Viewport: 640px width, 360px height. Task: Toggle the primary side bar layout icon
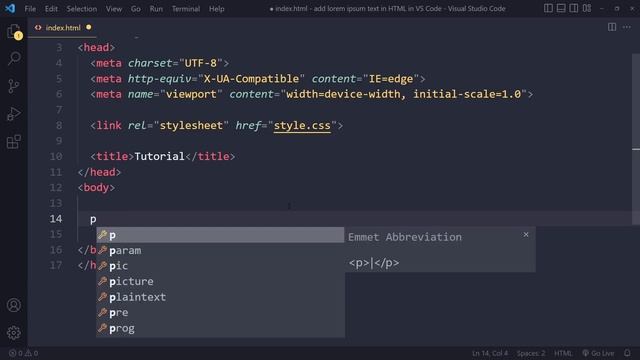[548, 8]
